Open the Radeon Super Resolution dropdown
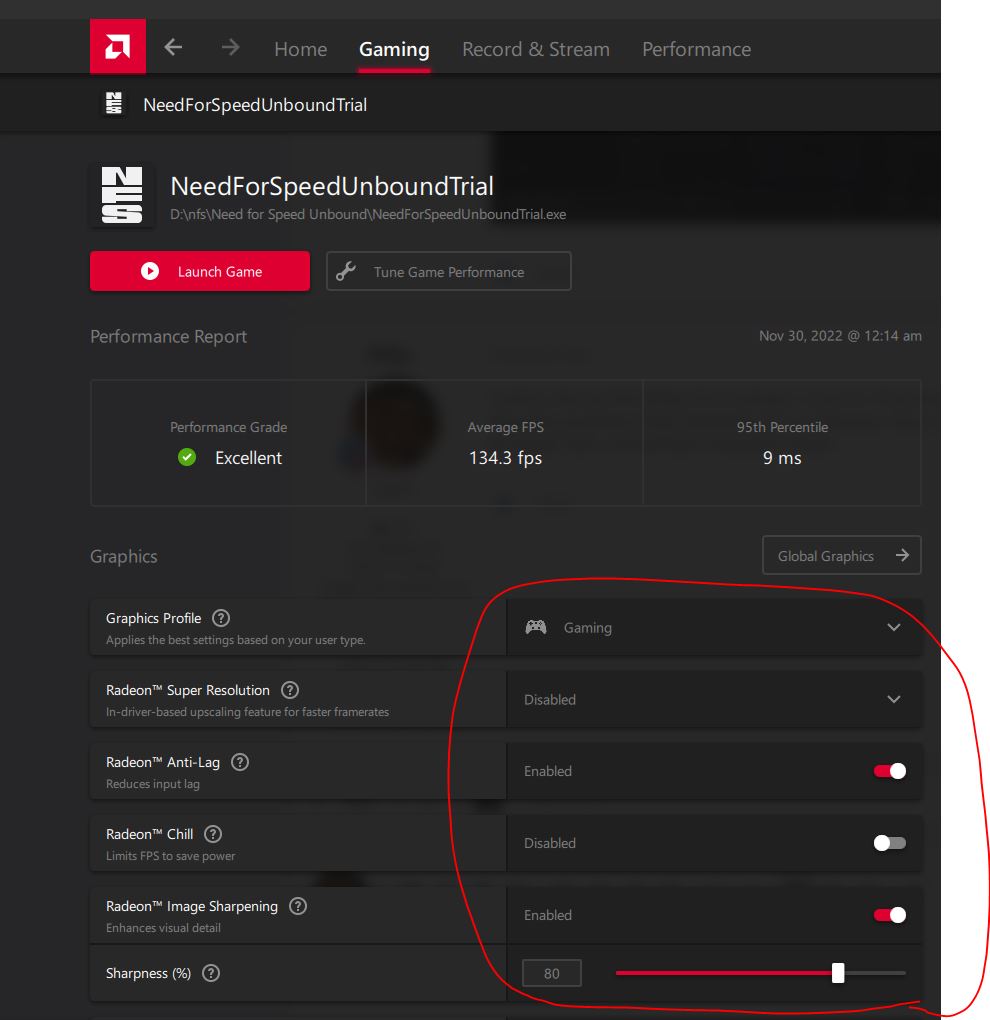Screen dimensions: 990x1020 [x=714, y=700]
